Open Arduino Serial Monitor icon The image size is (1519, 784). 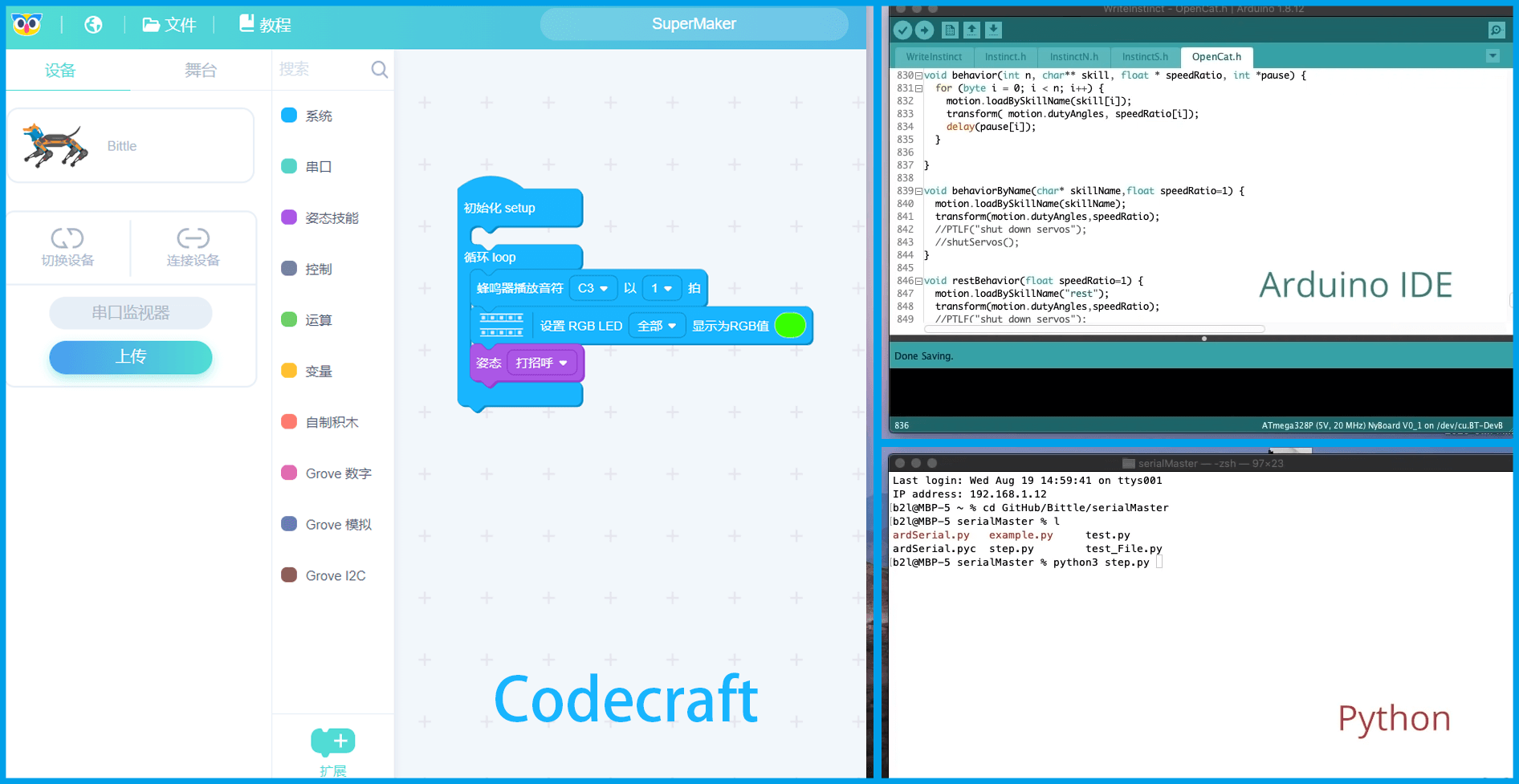tap(1496, 30)
